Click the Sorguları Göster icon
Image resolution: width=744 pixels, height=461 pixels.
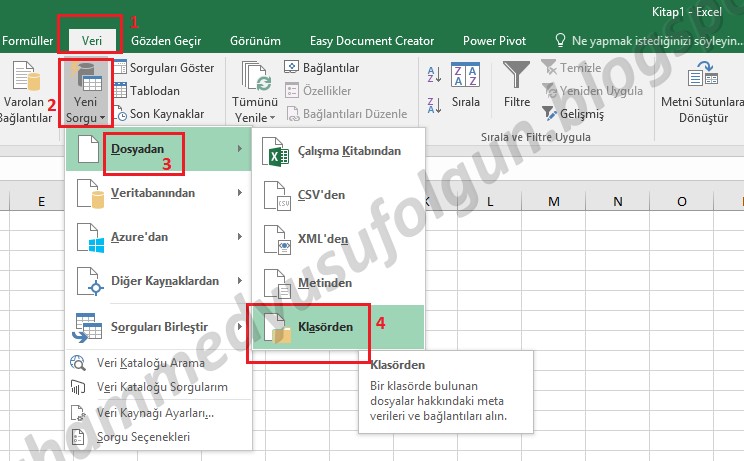click(121, 68)
